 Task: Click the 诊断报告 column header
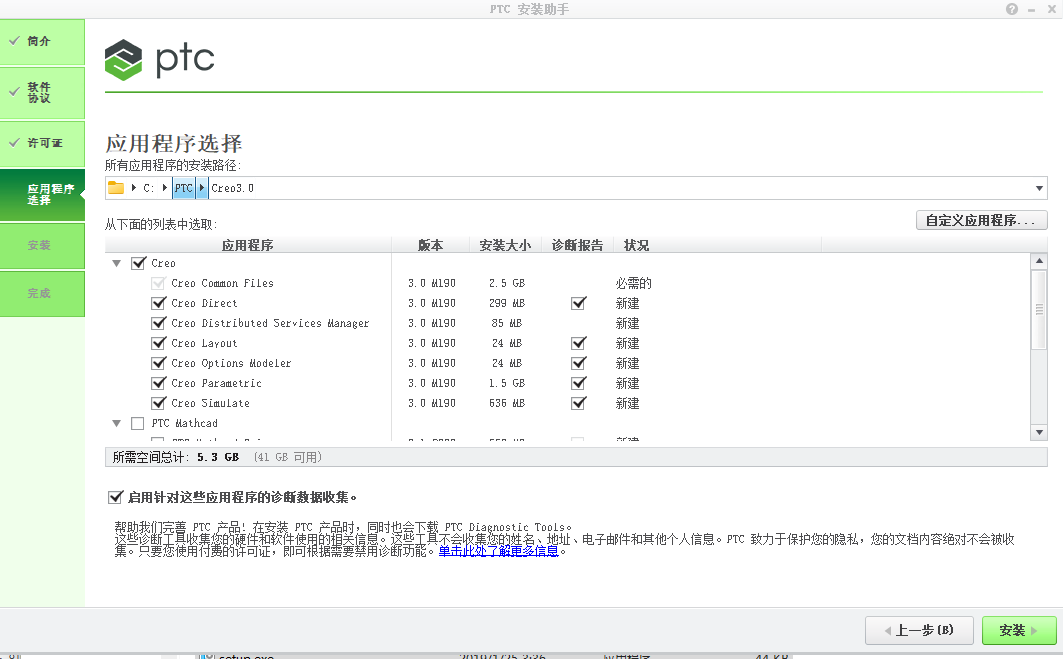pos(578,245)
